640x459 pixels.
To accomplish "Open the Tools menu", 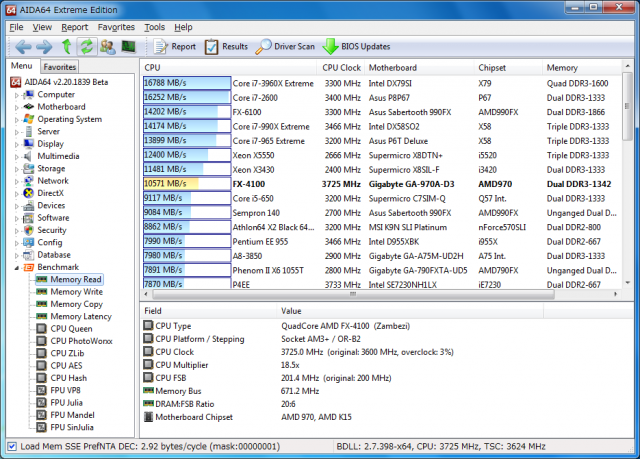I will pyautogui.click(x=154, y=27).
